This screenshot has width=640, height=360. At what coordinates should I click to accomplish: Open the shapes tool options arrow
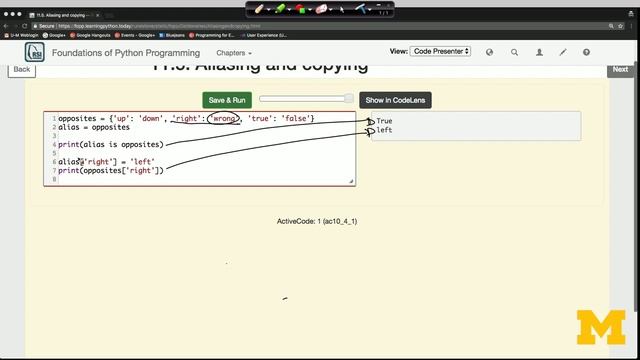[310, 9]
